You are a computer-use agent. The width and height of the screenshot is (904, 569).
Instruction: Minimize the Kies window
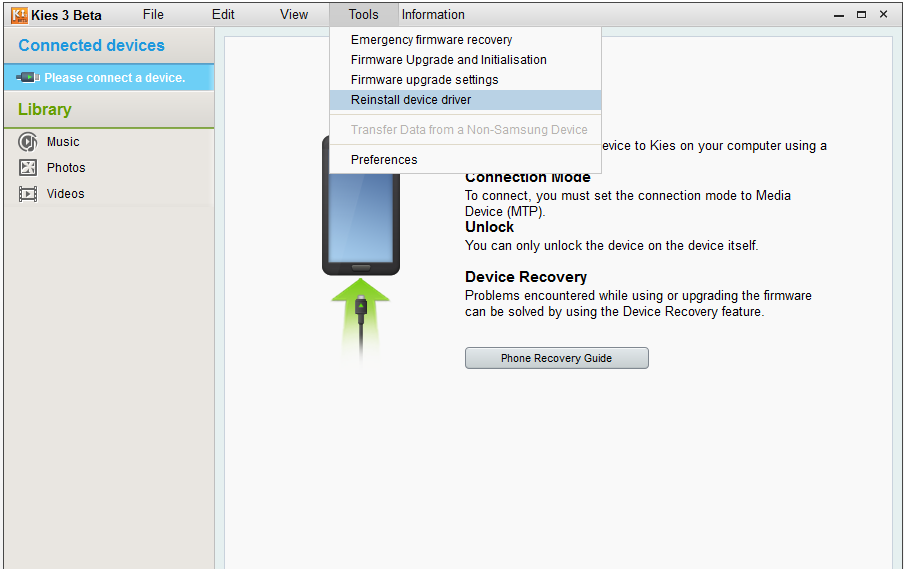[839, 15]
